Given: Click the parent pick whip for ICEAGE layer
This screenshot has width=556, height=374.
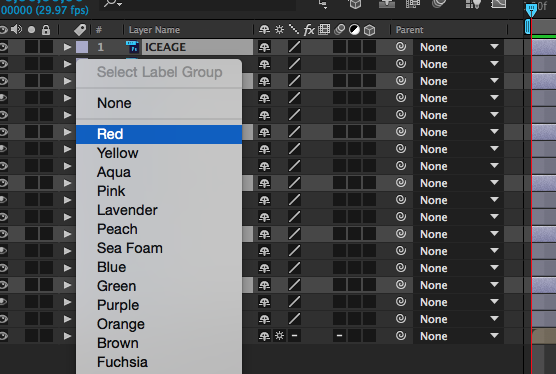Looking at the screenshot, I should point(401,47).
